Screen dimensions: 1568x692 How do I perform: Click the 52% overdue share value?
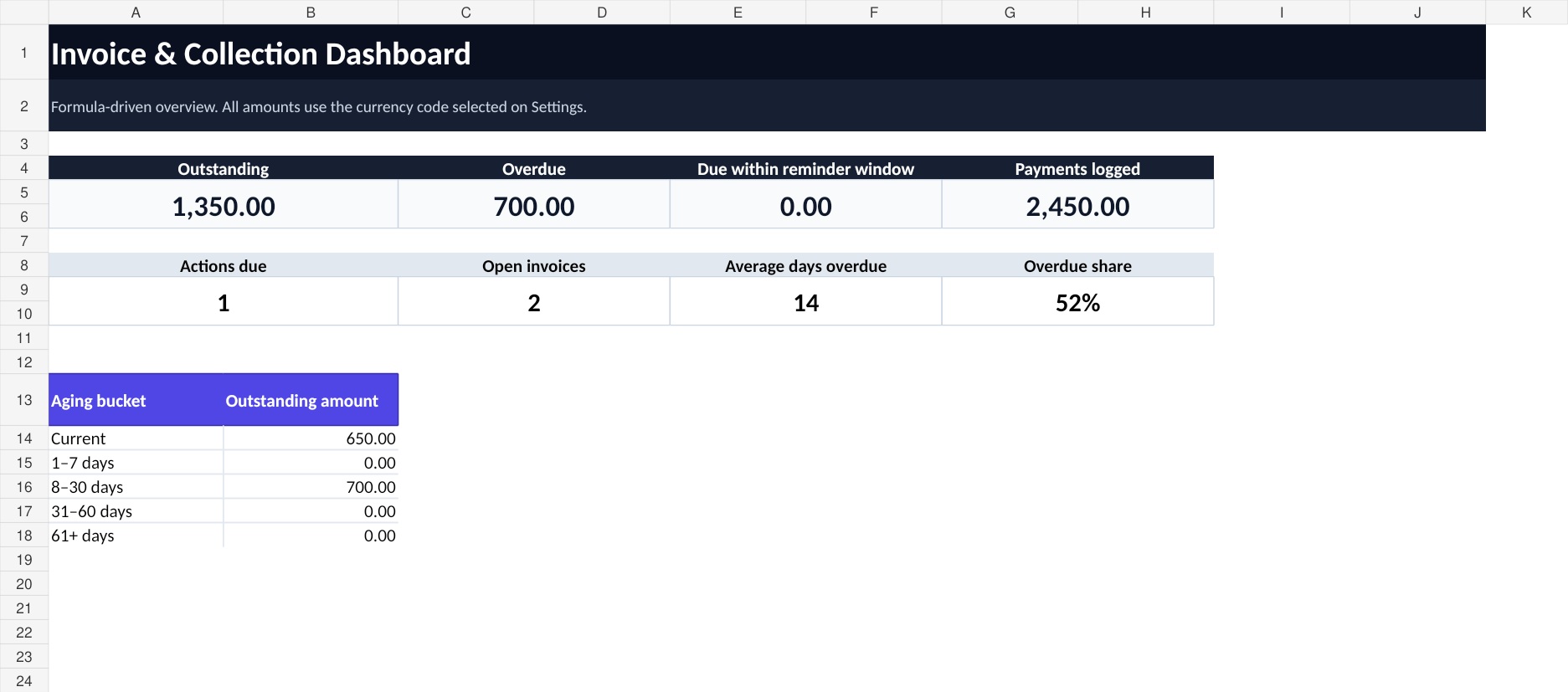(x=1077, y=302)
